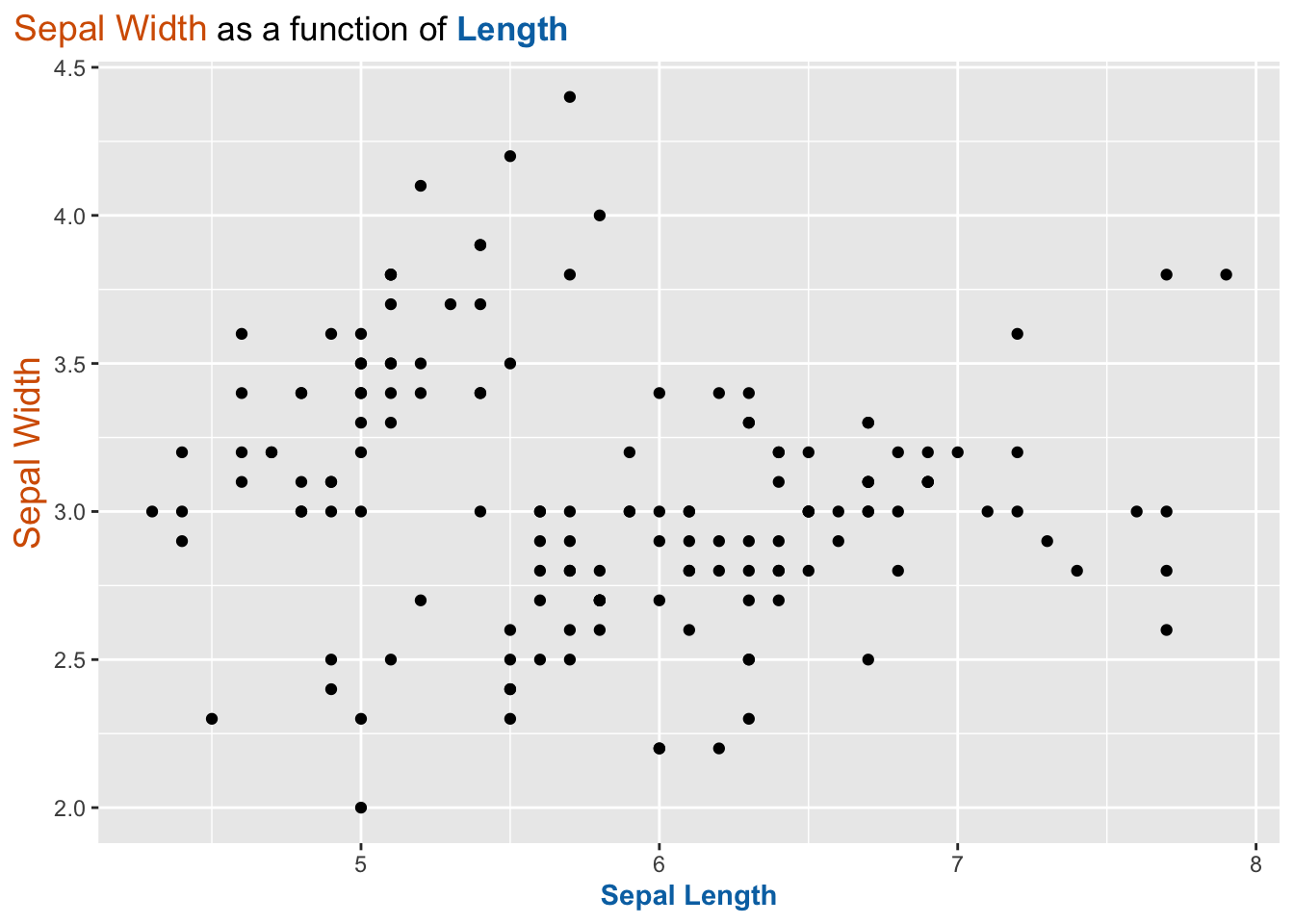Click the topmost data point at width 4.4
The image size is (1294, 924).
point(570,97)
